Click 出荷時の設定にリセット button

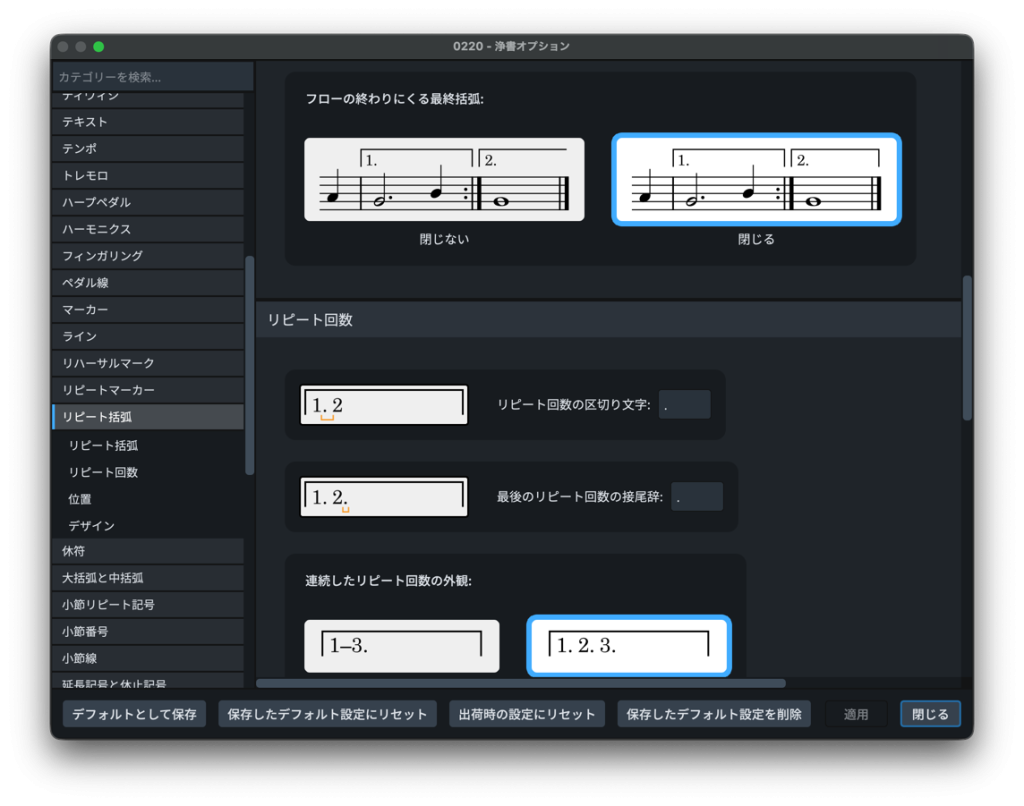[527, 714]
